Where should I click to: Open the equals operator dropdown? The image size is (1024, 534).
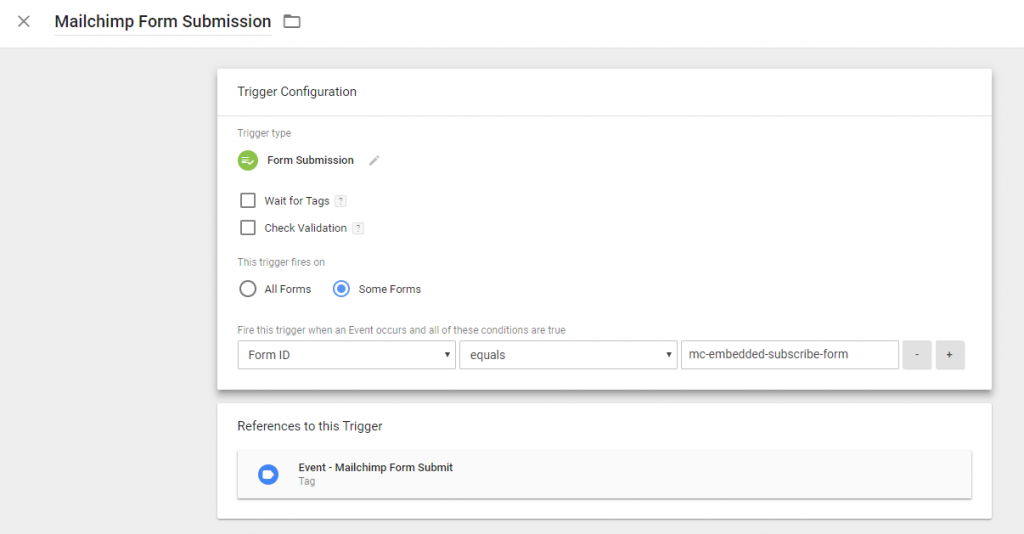click(568, 355)
